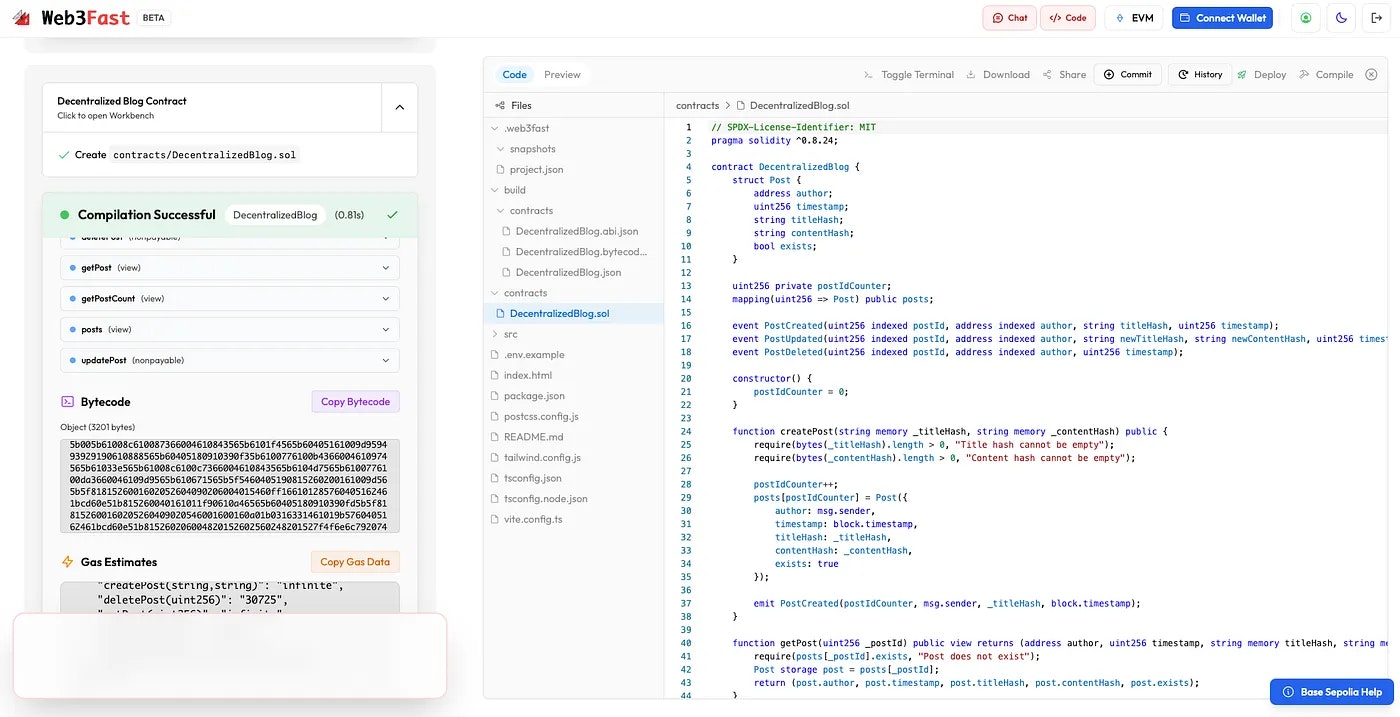Expand the posts view function entry
This screenshot has width=1400, height=717.
click(230, 329)
